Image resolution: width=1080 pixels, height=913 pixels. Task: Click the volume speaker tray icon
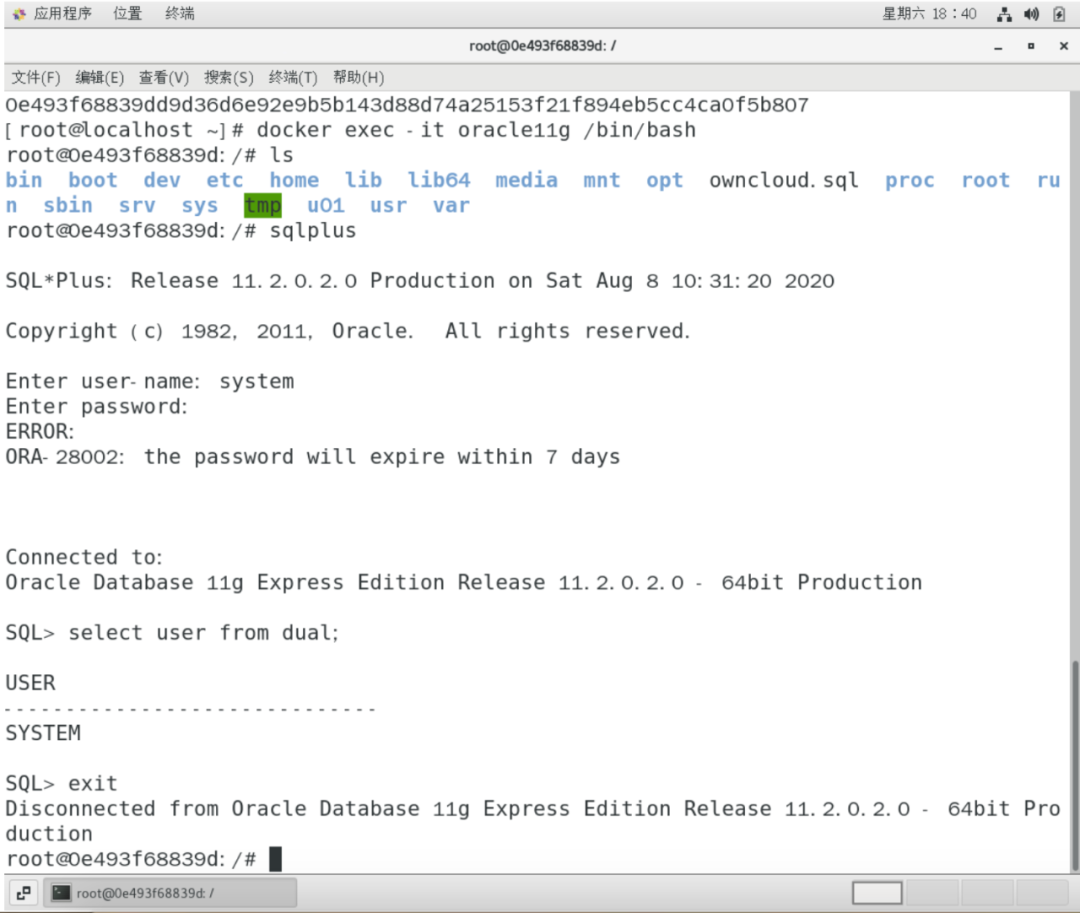[x=1031, y=14]
